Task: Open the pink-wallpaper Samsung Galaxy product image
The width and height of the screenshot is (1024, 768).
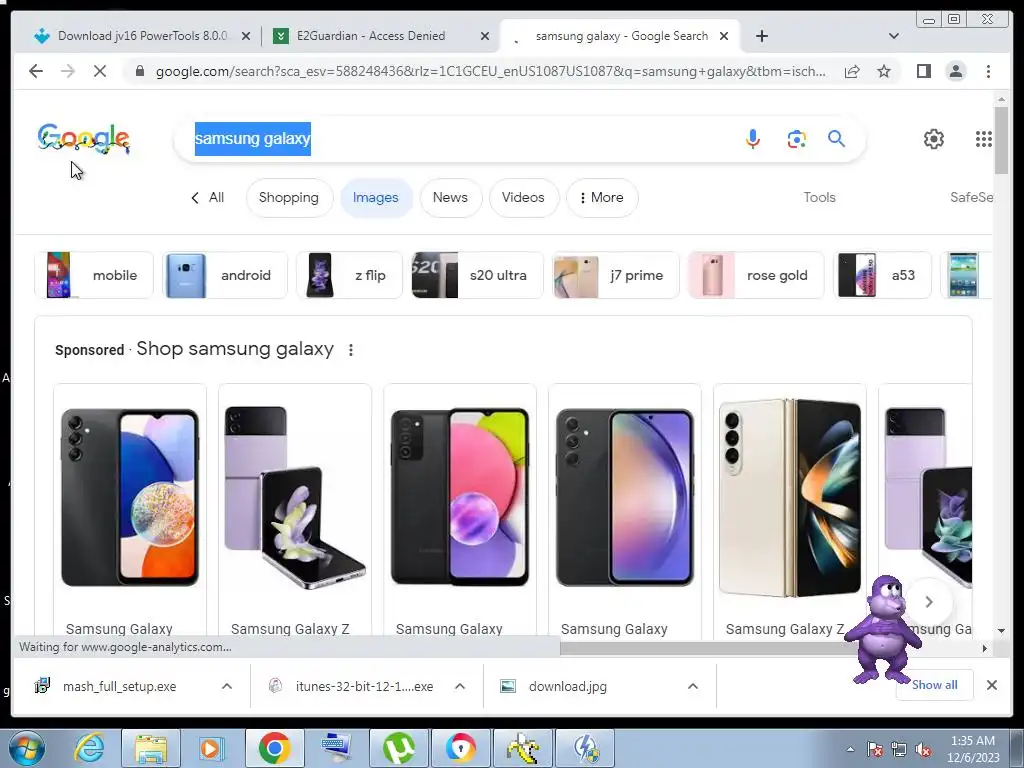Action: pyautogui.click(x=460, y=497)
